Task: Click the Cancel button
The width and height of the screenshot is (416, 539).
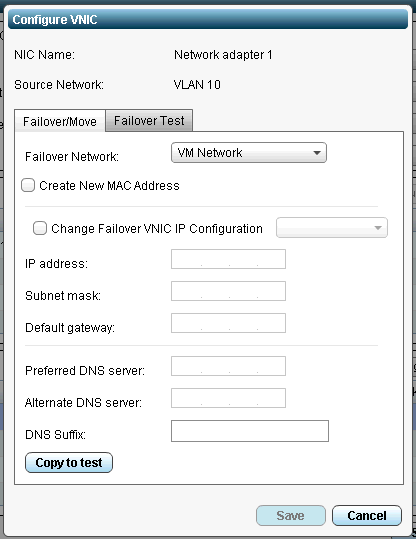Action: click(x=366, y=516)
